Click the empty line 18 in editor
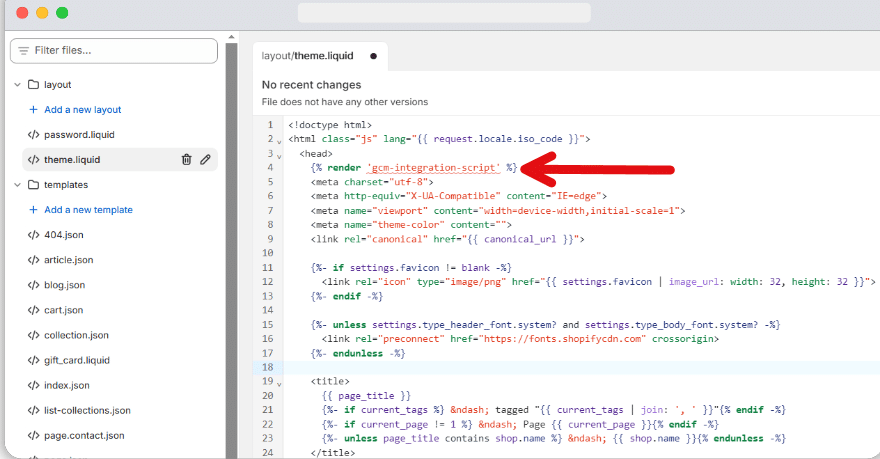Screen dimensions: 880x459 click(x=581, y=367)
